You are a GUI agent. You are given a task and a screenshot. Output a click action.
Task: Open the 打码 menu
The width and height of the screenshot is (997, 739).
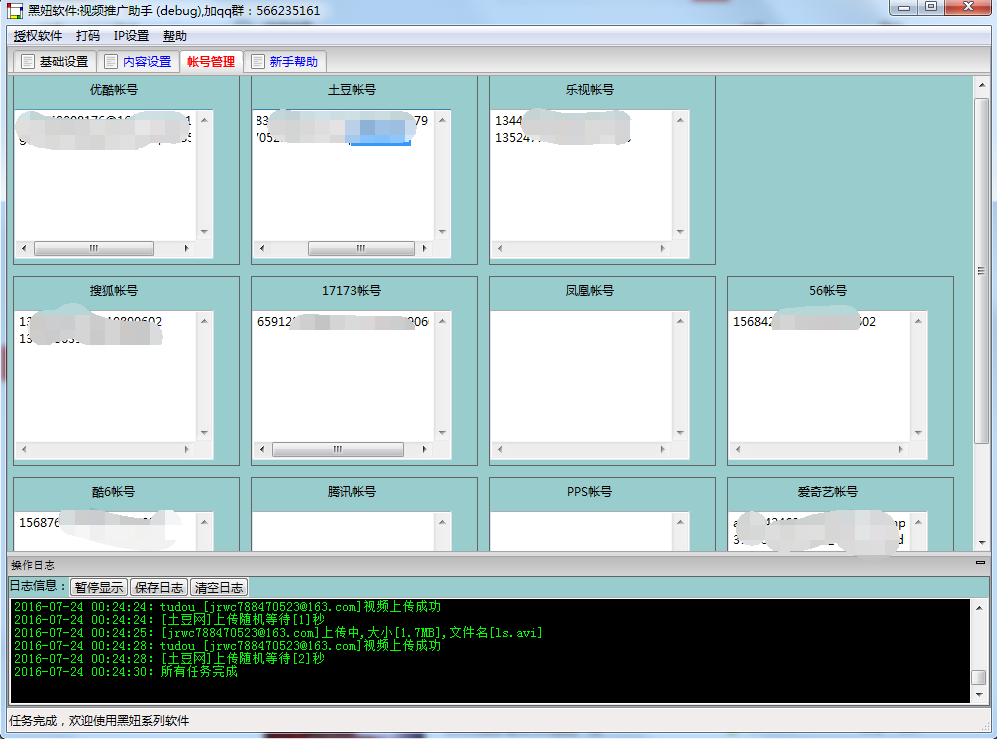click(x=88, y=36)
